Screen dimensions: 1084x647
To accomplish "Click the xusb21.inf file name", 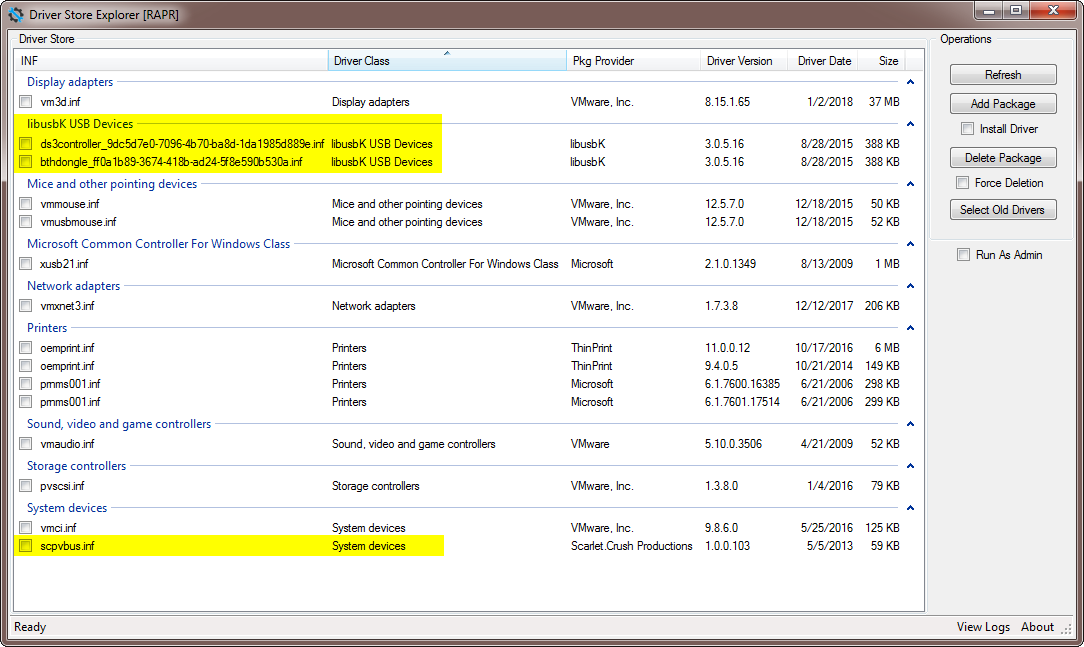I will (64, 263).
